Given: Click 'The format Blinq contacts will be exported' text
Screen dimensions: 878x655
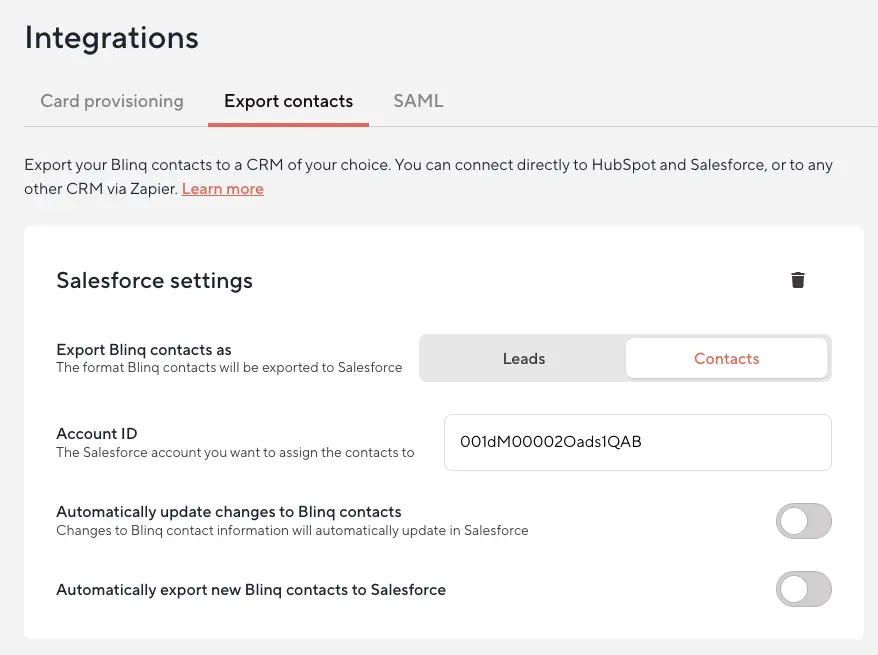Looking at the screenshot, I should 229,367.
